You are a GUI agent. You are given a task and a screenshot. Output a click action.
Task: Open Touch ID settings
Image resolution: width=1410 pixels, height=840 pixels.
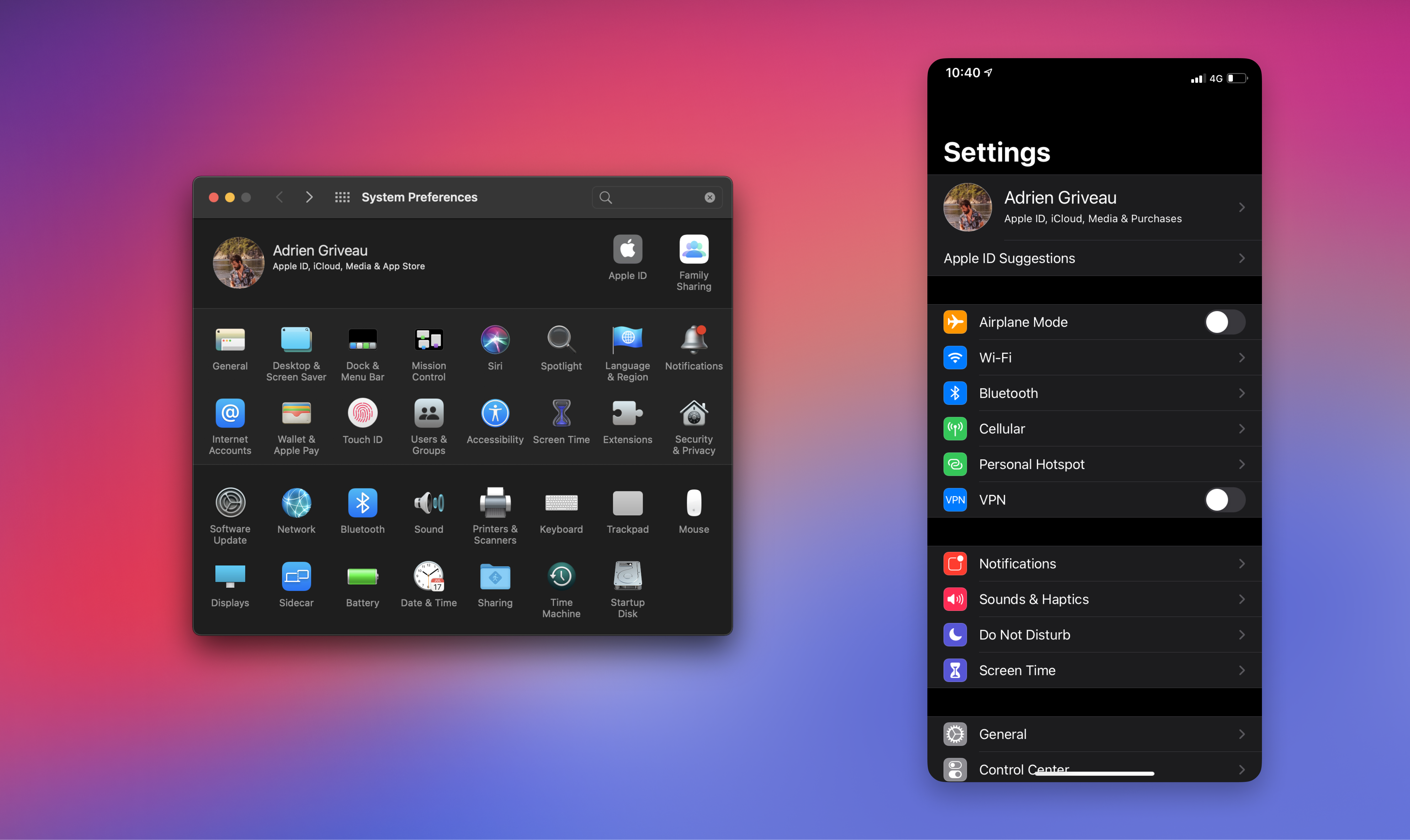tap(362, 420)
